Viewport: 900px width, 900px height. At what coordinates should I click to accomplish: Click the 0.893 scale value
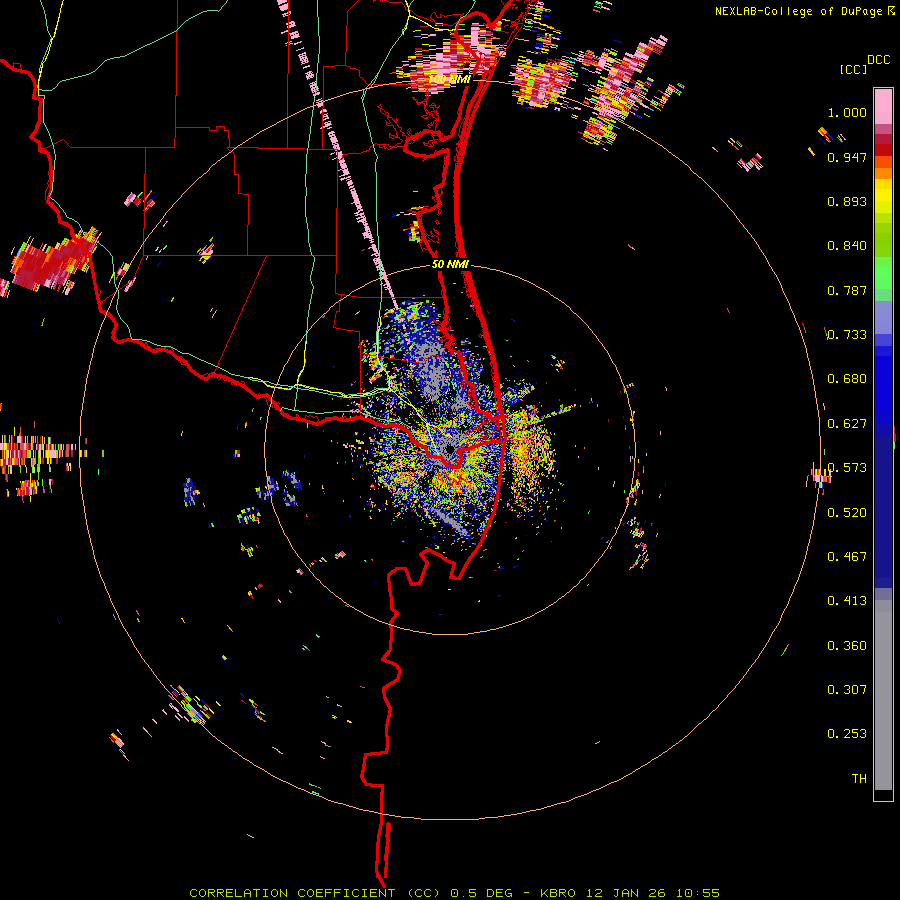(847, 201)
